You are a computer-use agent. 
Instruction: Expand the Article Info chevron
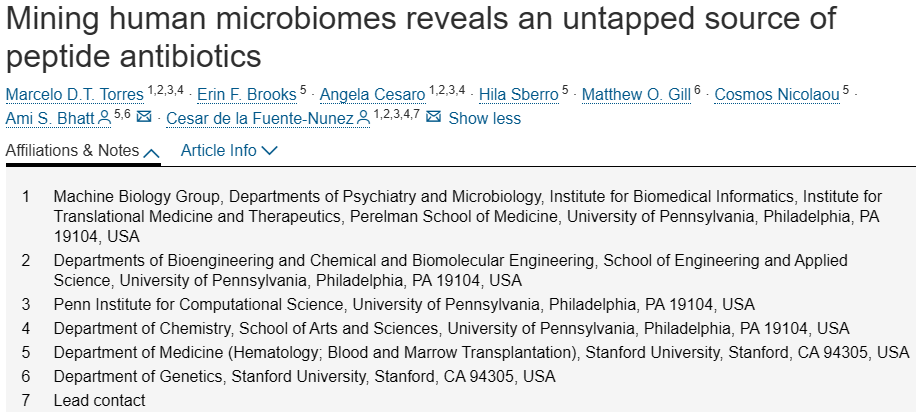coord(269,151)
